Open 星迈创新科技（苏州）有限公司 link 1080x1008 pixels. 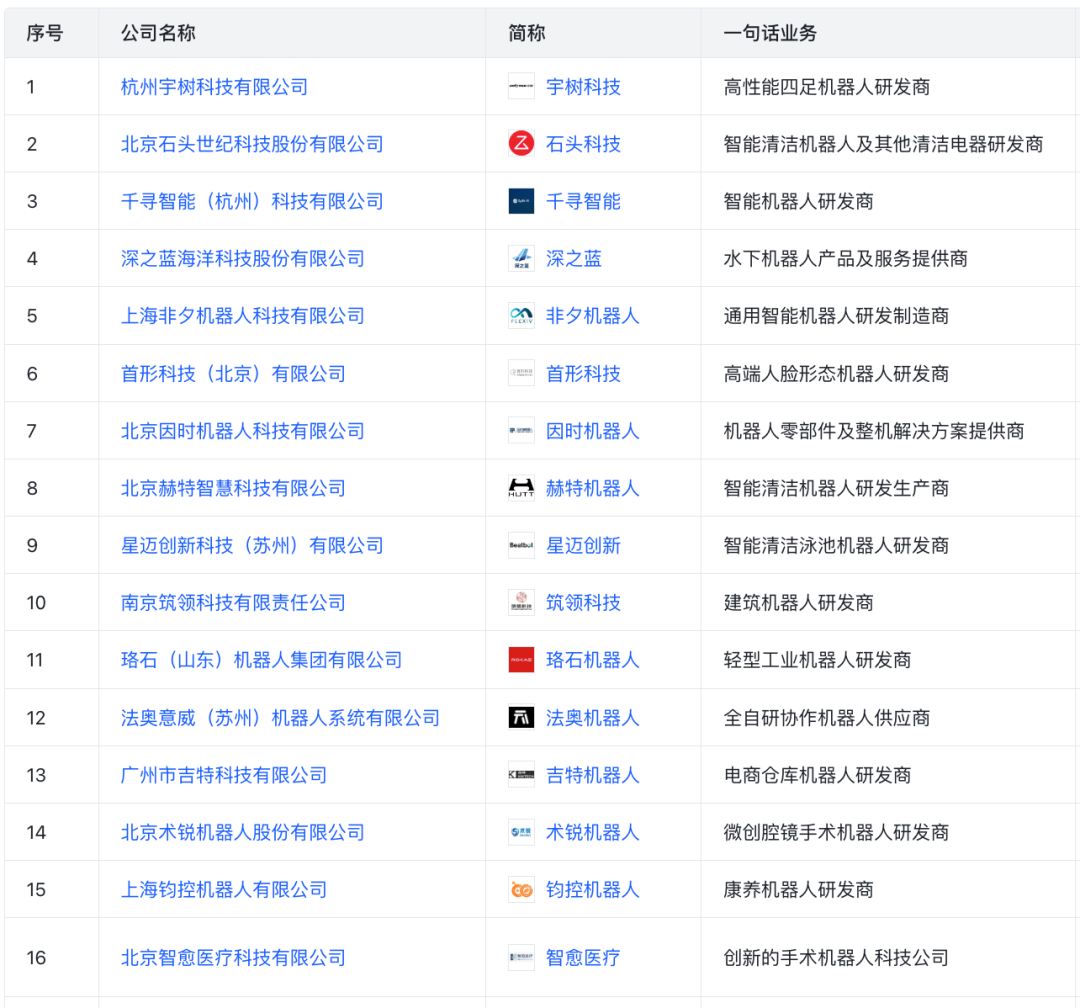(x=252, y=545)
